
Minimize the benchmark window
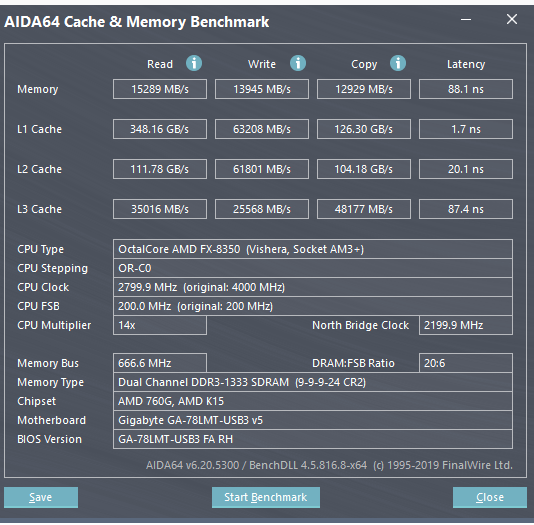point(466,19)
